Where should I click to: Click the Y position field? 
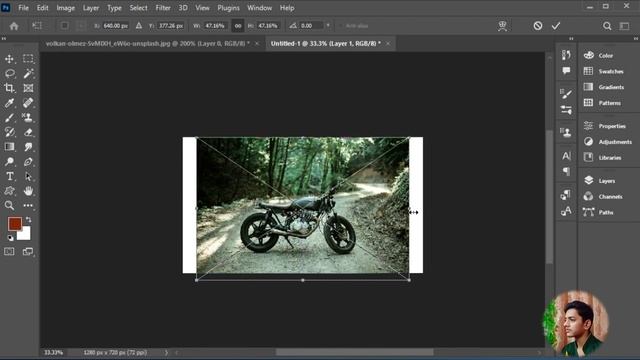(171, 26)
